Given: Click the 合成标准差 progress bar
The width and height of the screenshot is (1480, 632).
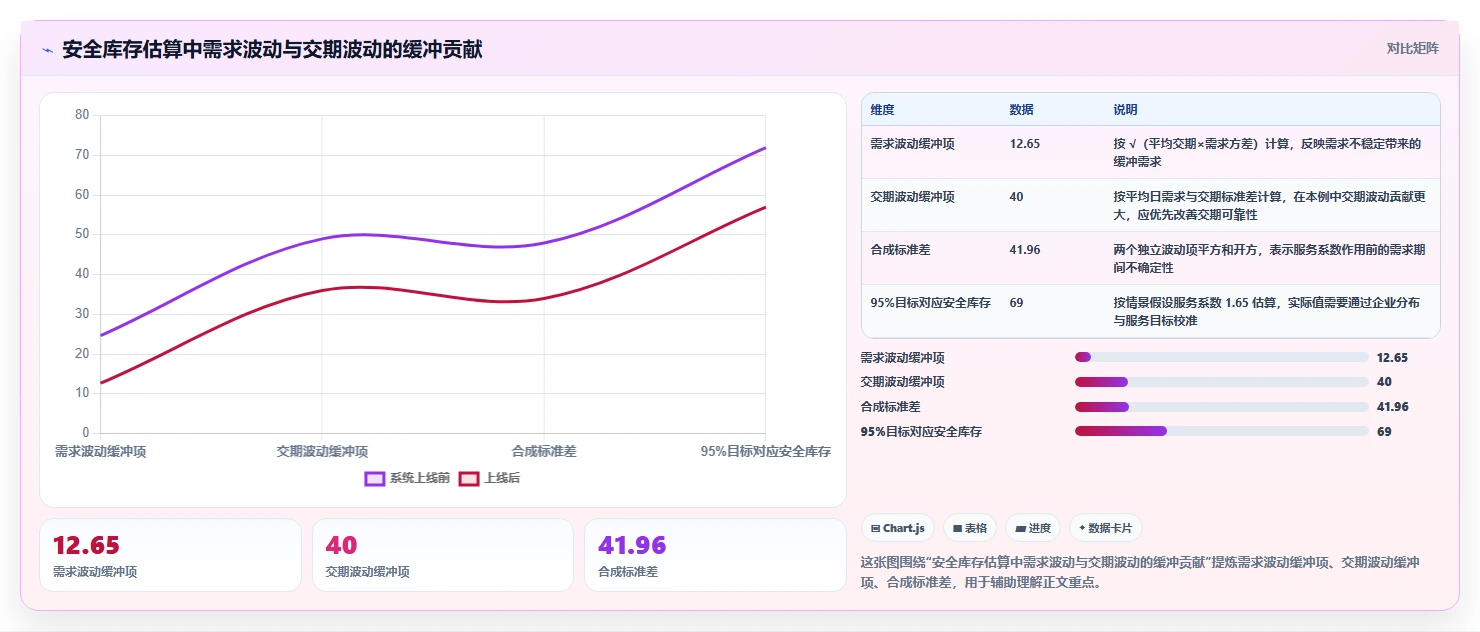Looking at the screenshot, I should pyautogui.click(x=1221, y=407).
